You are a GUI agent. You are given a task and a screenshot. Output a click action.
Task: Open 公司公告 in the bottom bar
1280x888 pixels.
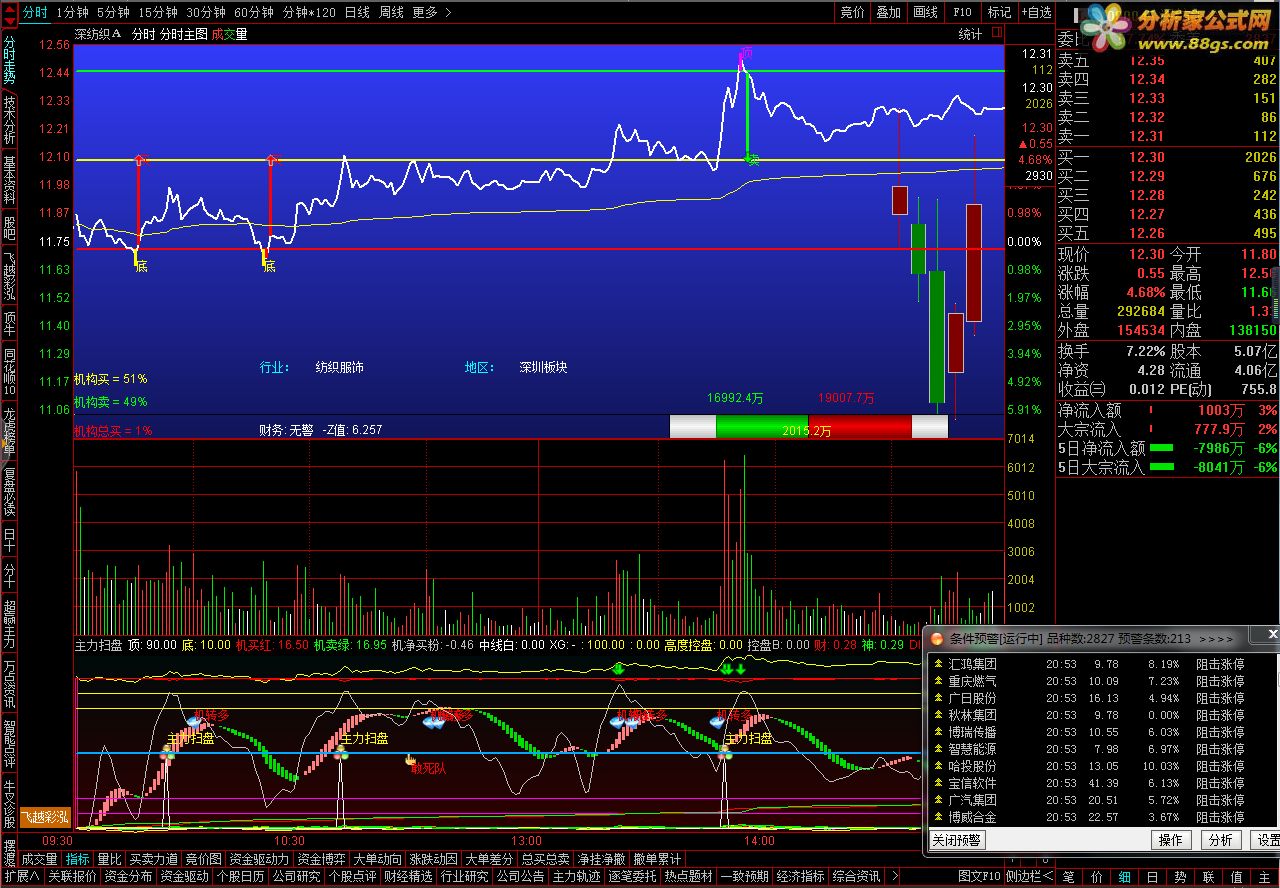click(520, 876)
